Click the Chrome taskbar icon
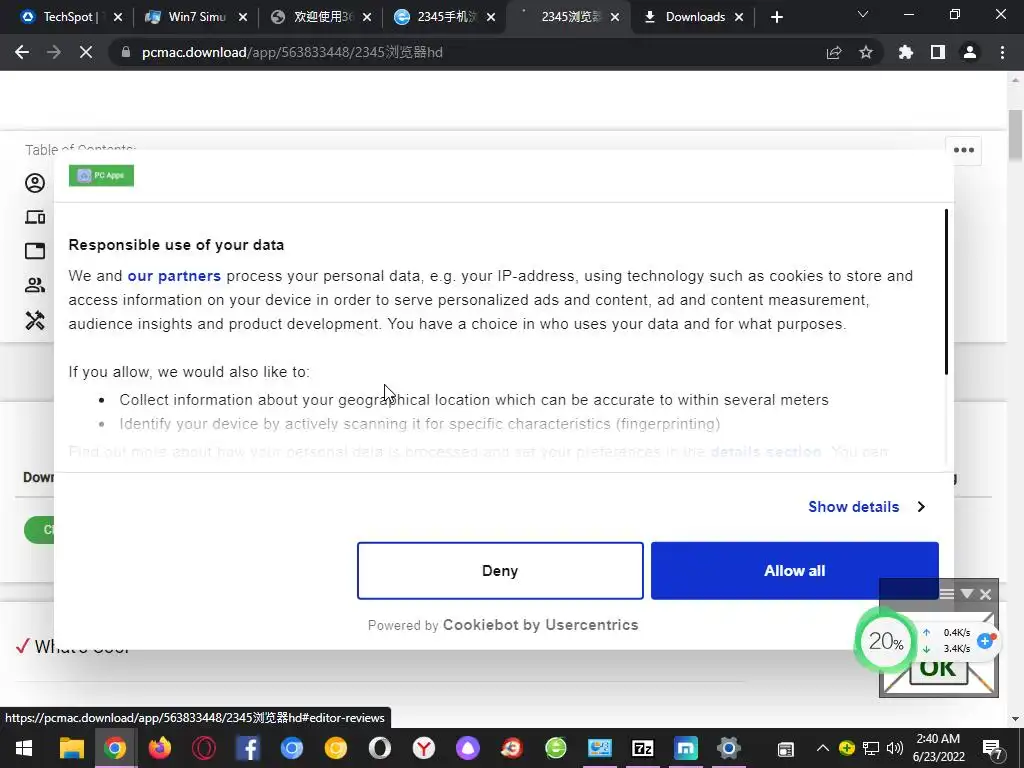The height and width of the screenshot is (768, 1024). [115, 748]
